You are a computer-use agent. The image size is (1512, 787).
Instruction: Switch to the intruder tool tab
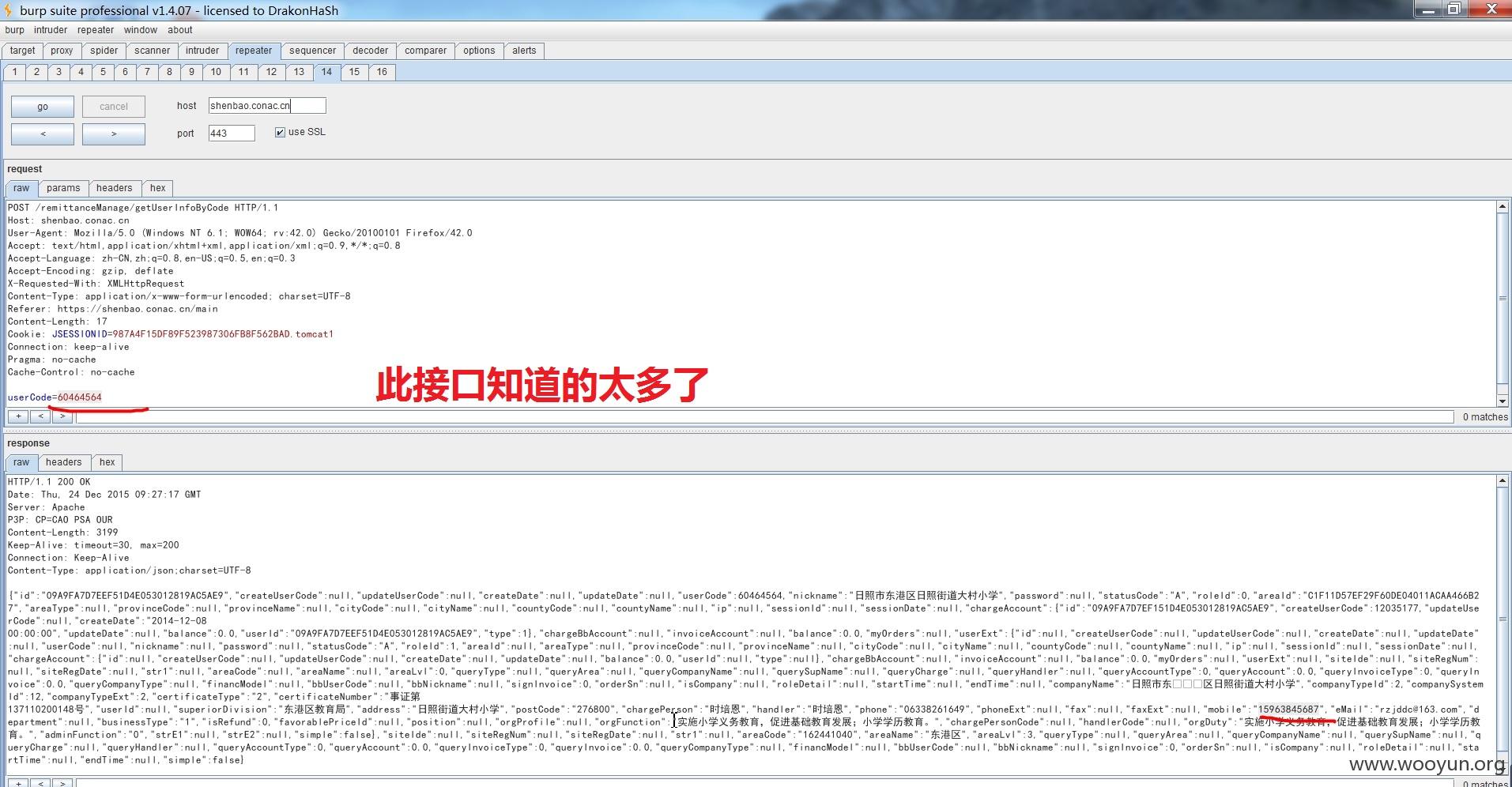pos(202,51)
